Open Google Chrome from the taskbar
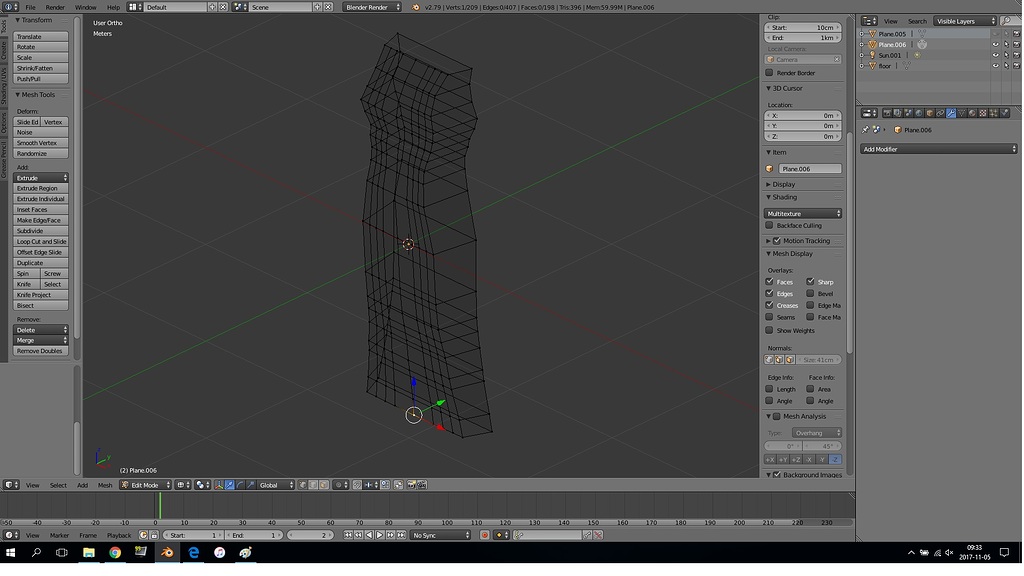Image resolution: width=1024 pixels, height=576 pixels. [x=115, y=552]
